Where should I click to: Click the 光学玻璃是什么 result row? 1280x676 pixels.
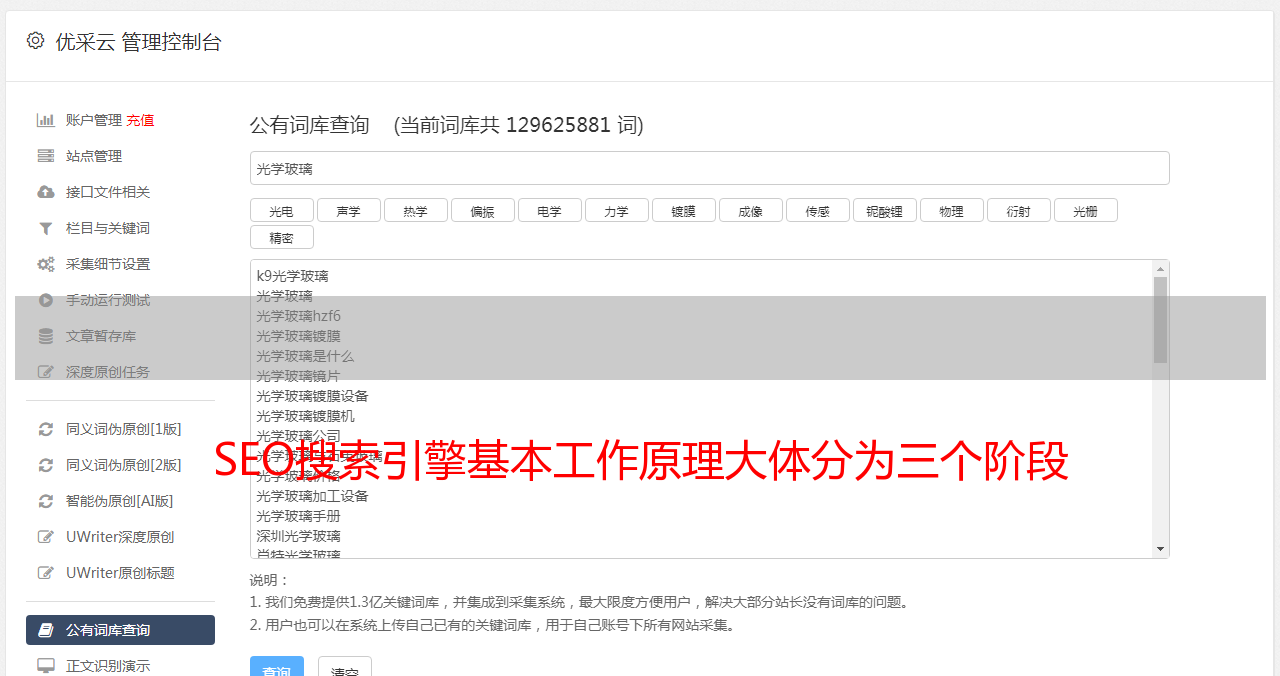[x=305, y=356]
